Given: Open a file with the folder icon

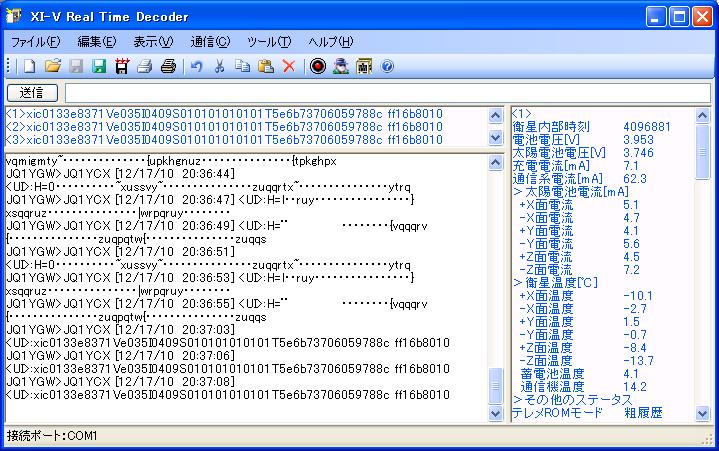Looking at the screenshot, I should tap(53, 66).
